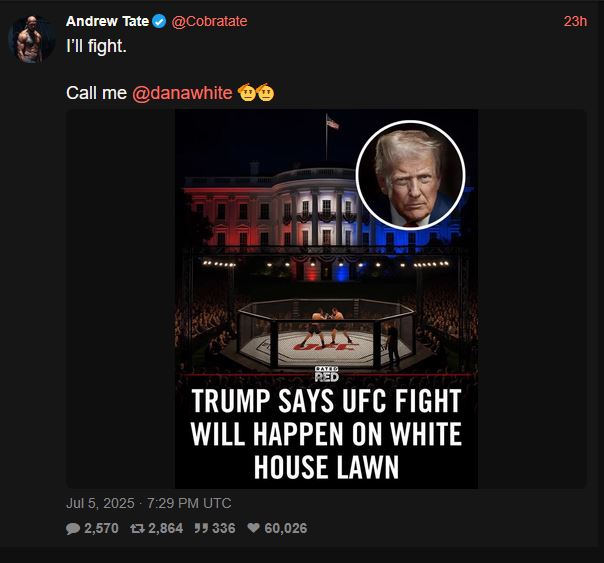
Task: Click the second saluting emoji
Action: [x=265, y=92]
